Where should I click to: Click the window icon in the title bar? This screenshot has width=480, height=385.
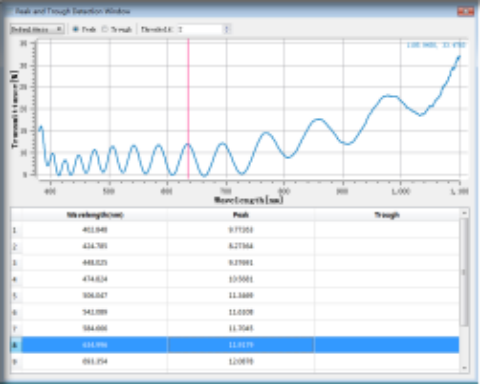pos(9,11)
